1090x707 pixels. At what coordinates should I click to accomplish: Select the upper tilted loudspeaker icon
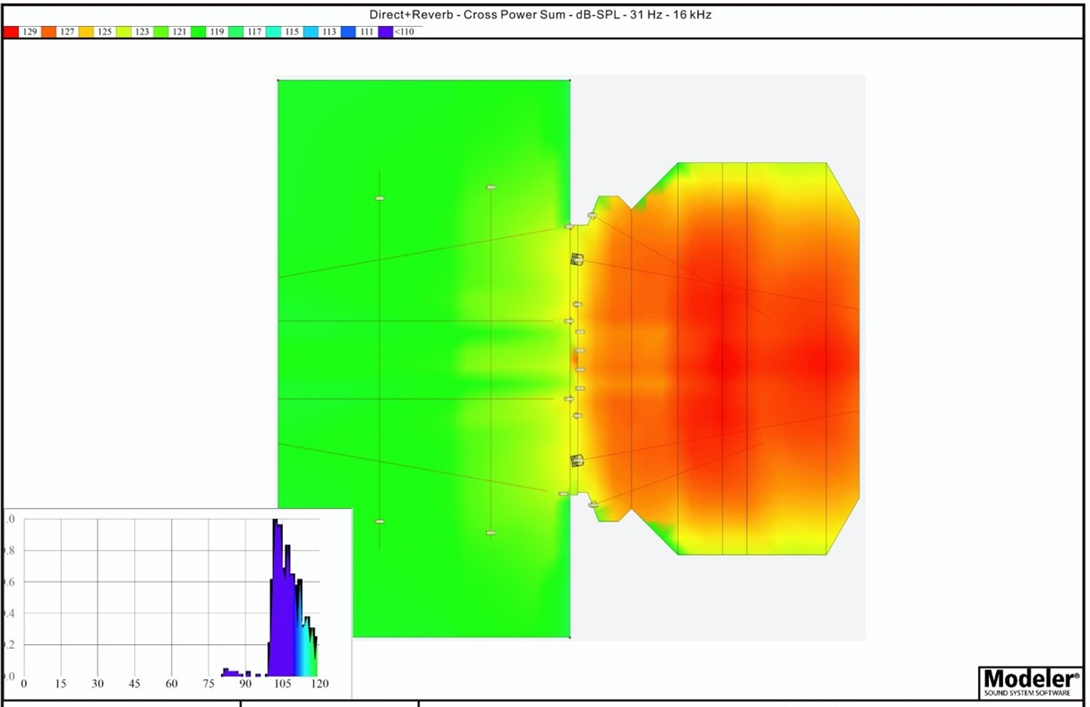click(577, 260)
